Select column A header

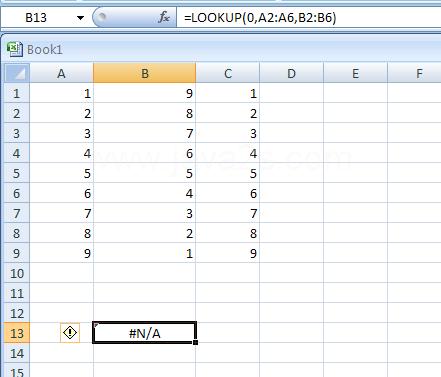pyautogui.click(x=61, y=73)
